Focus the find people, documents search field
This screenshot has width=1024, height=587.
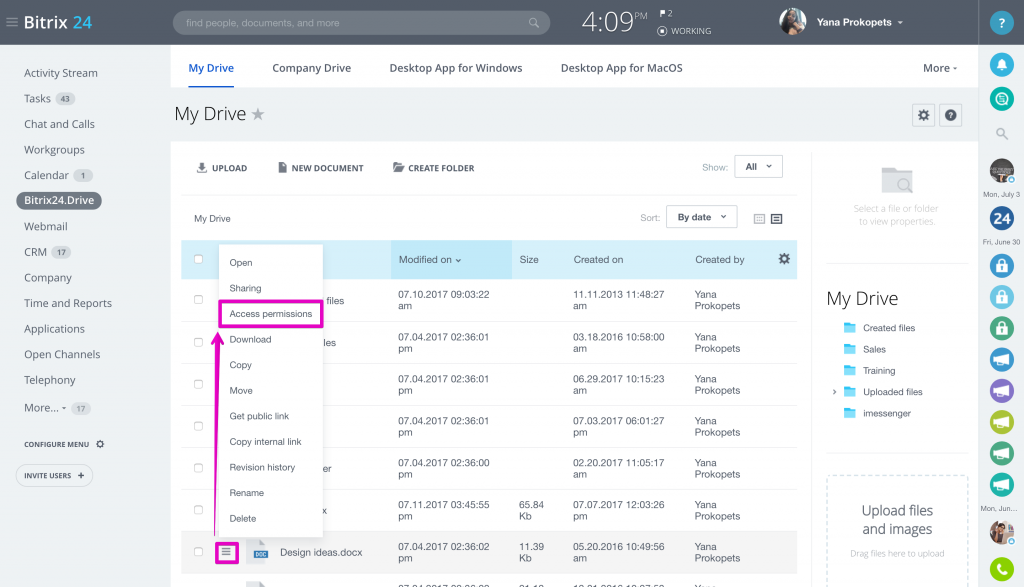tap(361, 23)
